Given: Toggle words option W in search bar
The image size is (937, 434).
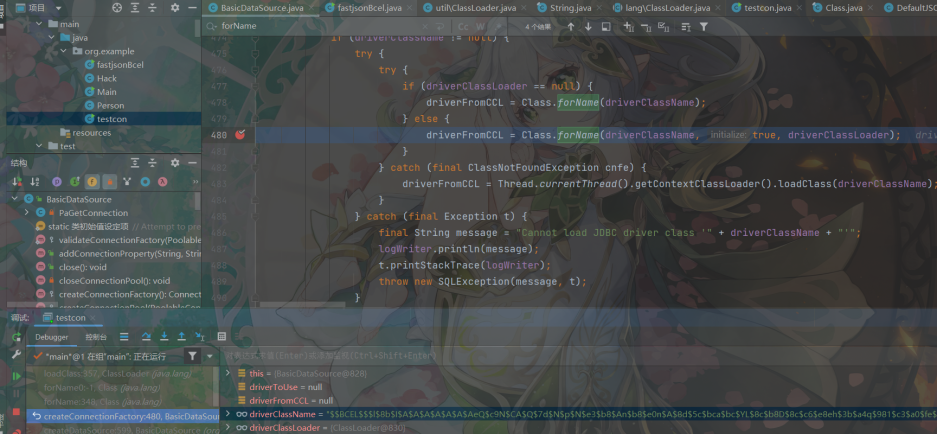Looking at the screenshot, I should click(480, 26).
